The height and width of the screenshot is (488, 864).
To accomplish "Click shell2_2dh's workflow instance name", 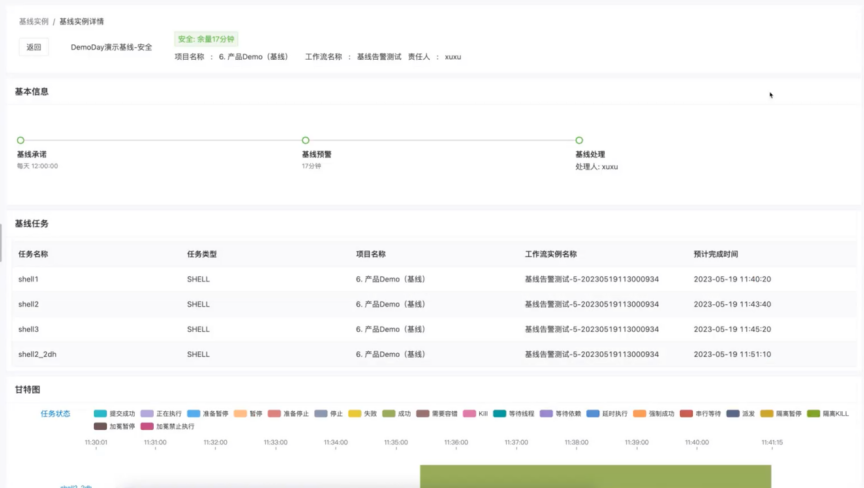I will [x=592, y=354].
